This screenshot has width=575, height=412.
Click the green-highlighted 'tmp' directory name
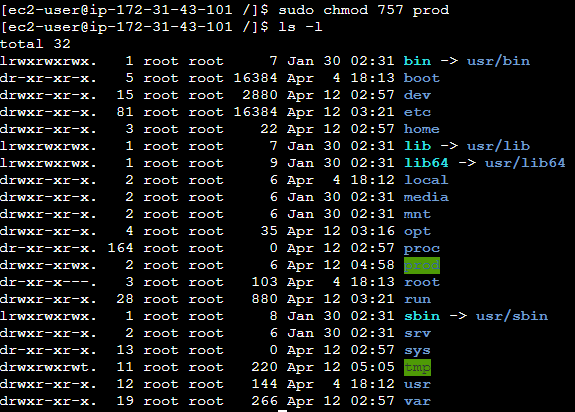417,367
